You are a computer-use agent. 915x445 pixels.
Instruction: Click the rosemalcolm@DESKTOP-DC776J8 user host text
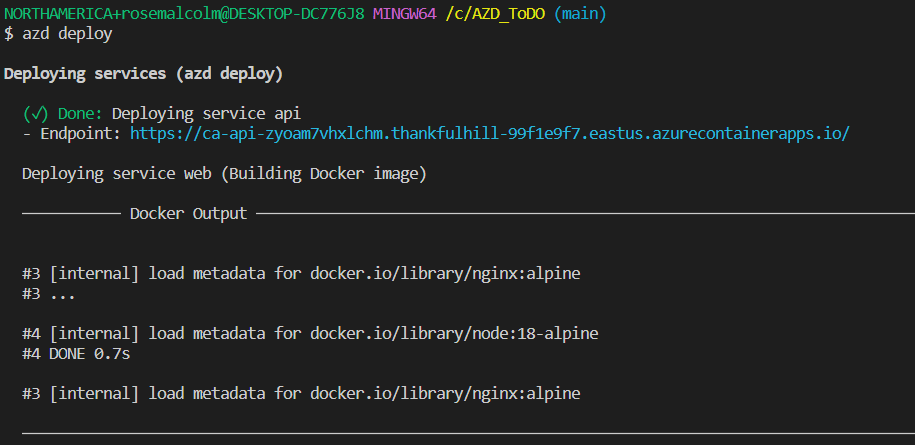tap(243, 14)
